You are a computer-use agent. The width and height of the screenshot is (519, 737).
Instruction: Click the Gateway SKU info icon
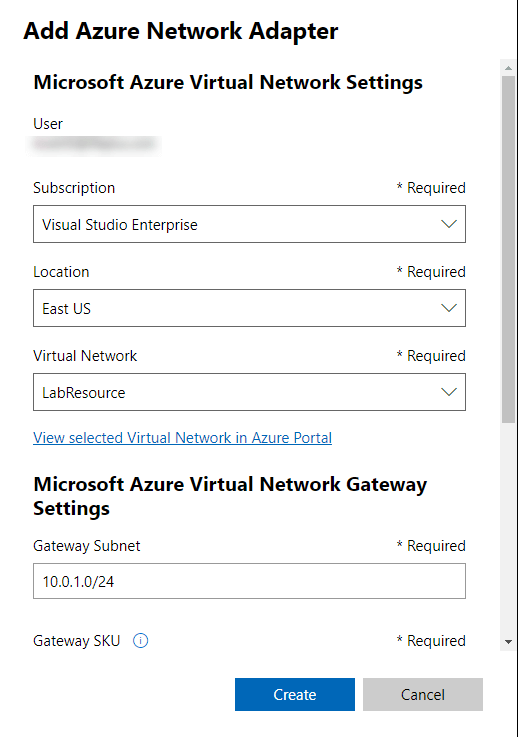(141, 640)
